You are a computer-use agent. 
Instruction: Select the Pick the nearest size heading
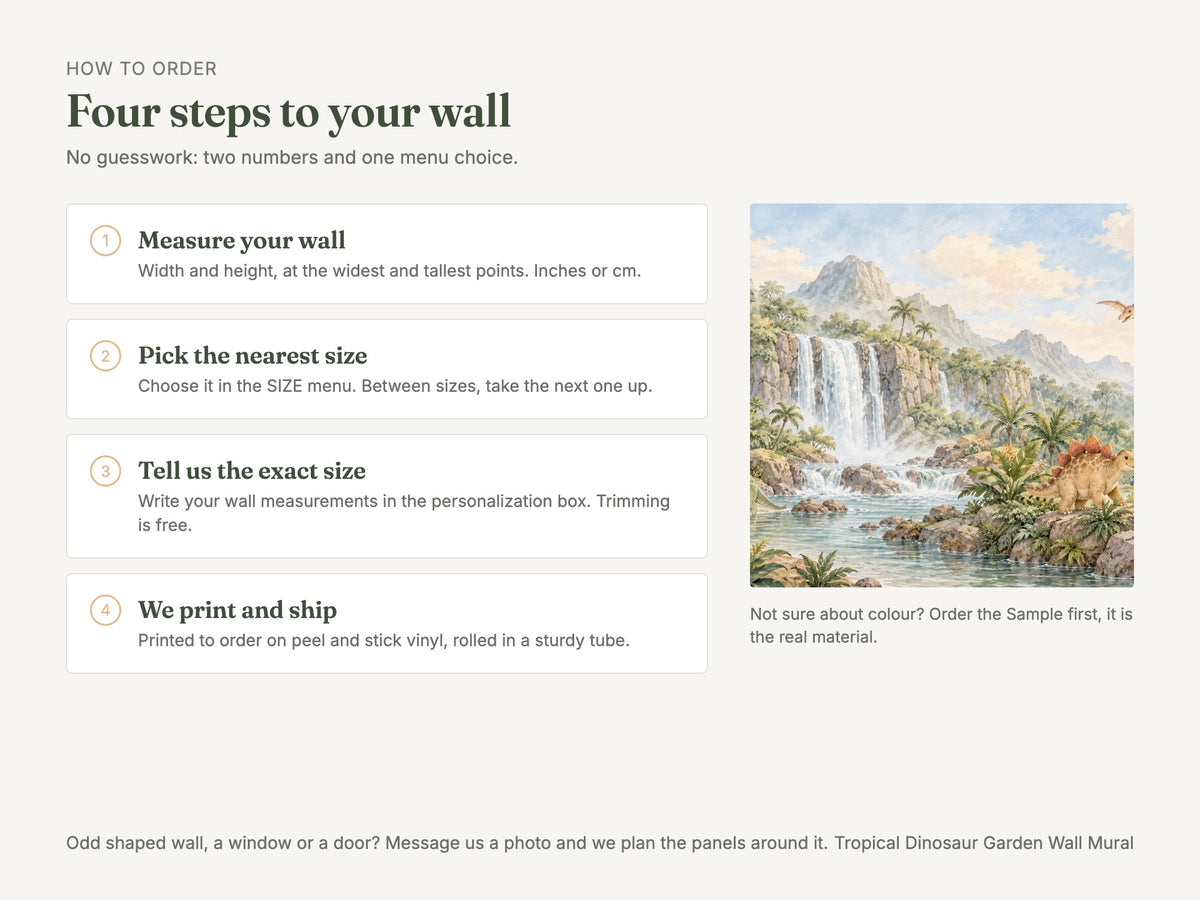pyautogui.click(x=252, y=356)
